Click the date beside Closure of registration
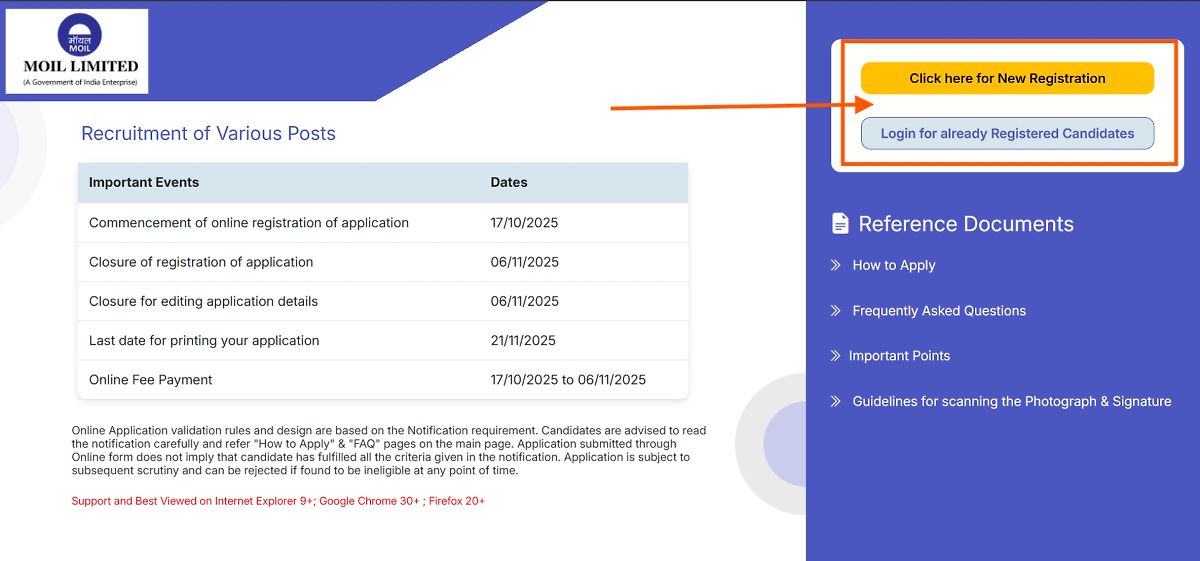 coord(524,262)
